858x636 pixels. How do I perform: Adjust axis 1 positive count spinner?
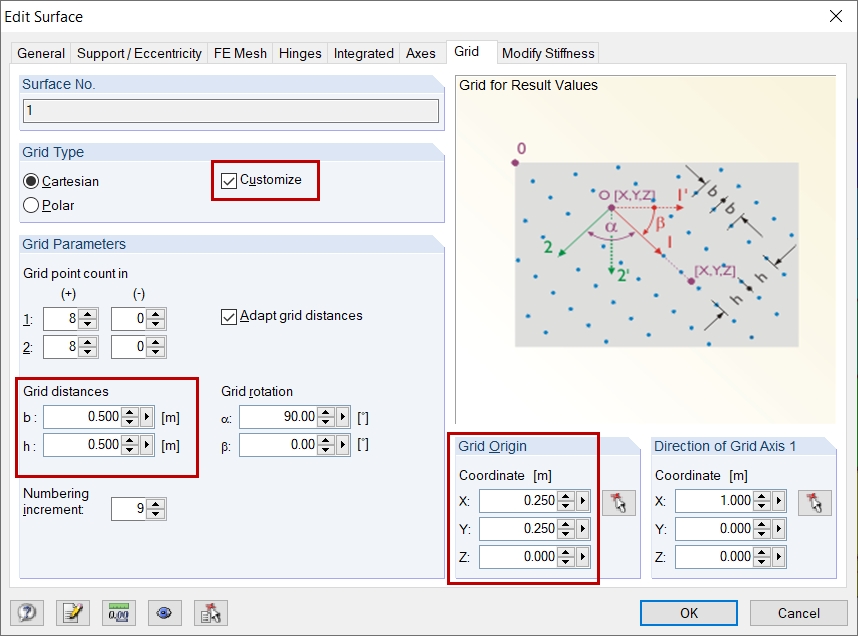click(x=88, y=319)
